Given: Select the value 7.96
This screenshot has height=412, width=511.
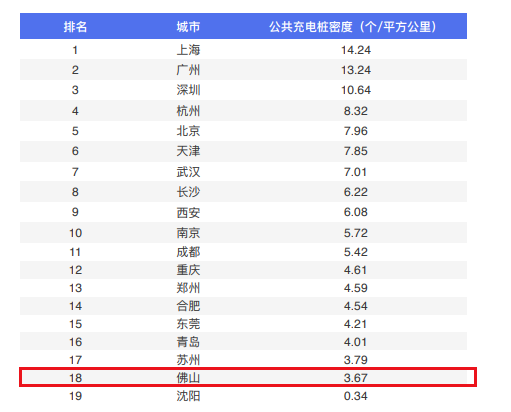Looking at the screenshot, I should [356, 131].
